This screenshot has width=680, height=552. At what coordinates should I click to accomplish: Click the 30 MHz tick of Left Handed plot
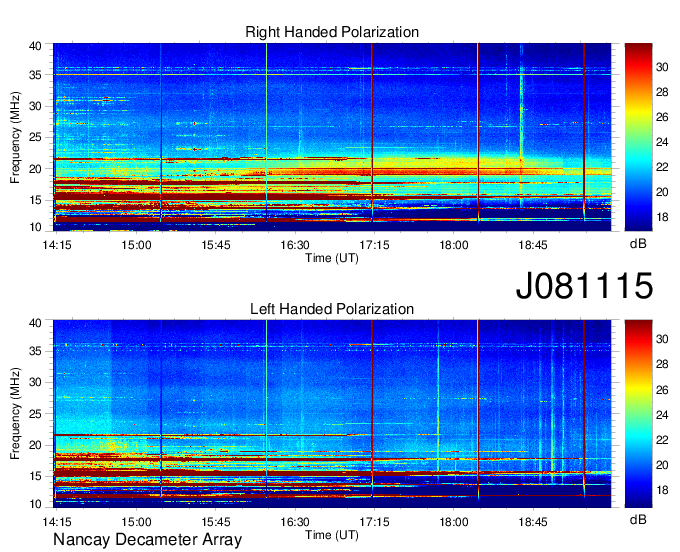tap(35, 382)
